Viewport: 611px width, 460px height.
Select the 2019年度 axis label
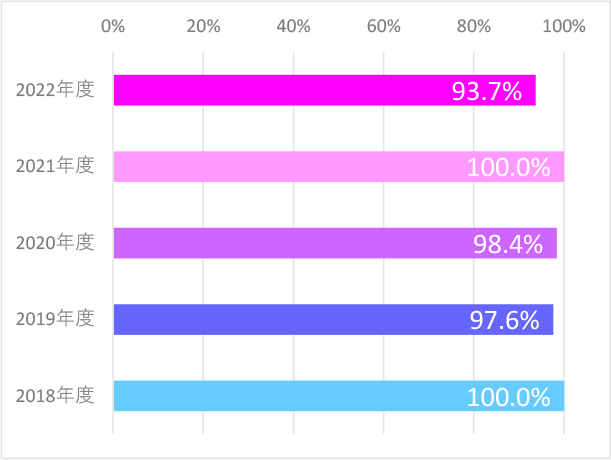55,318
